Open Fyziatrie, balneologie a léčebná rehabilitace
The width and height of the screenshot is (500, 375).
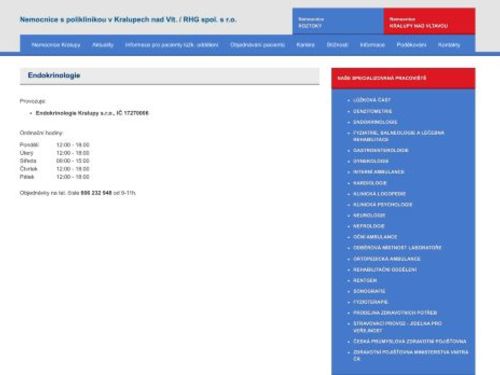pyautogui.click(x=399, y=136)
